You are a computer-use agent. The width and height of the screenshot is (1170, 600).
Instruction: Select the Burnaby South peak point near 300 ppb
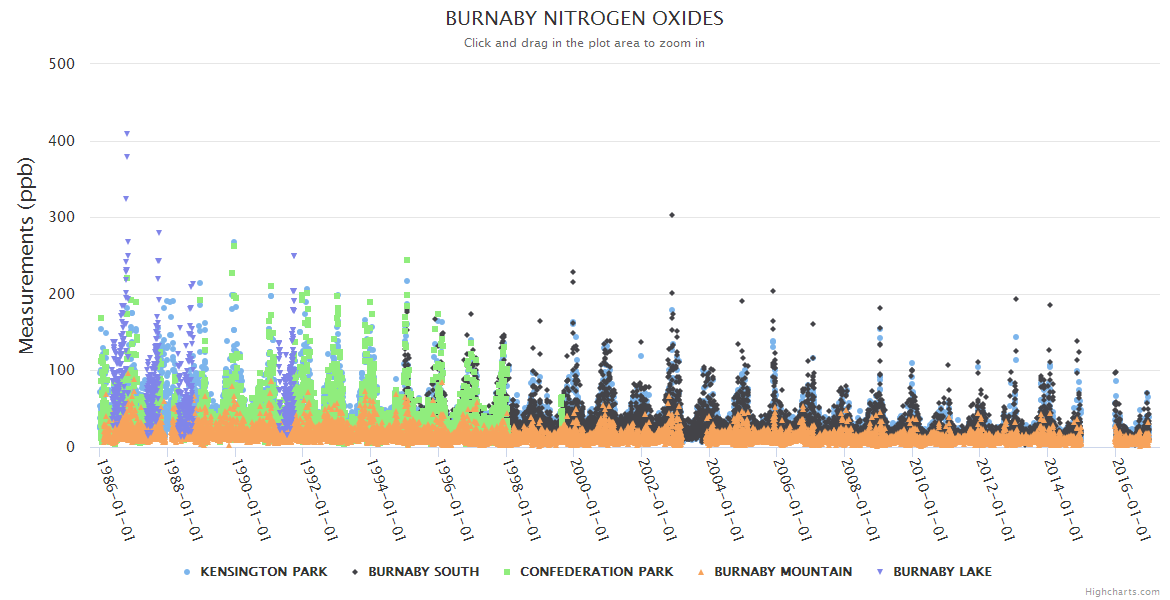tap(672, 215)
